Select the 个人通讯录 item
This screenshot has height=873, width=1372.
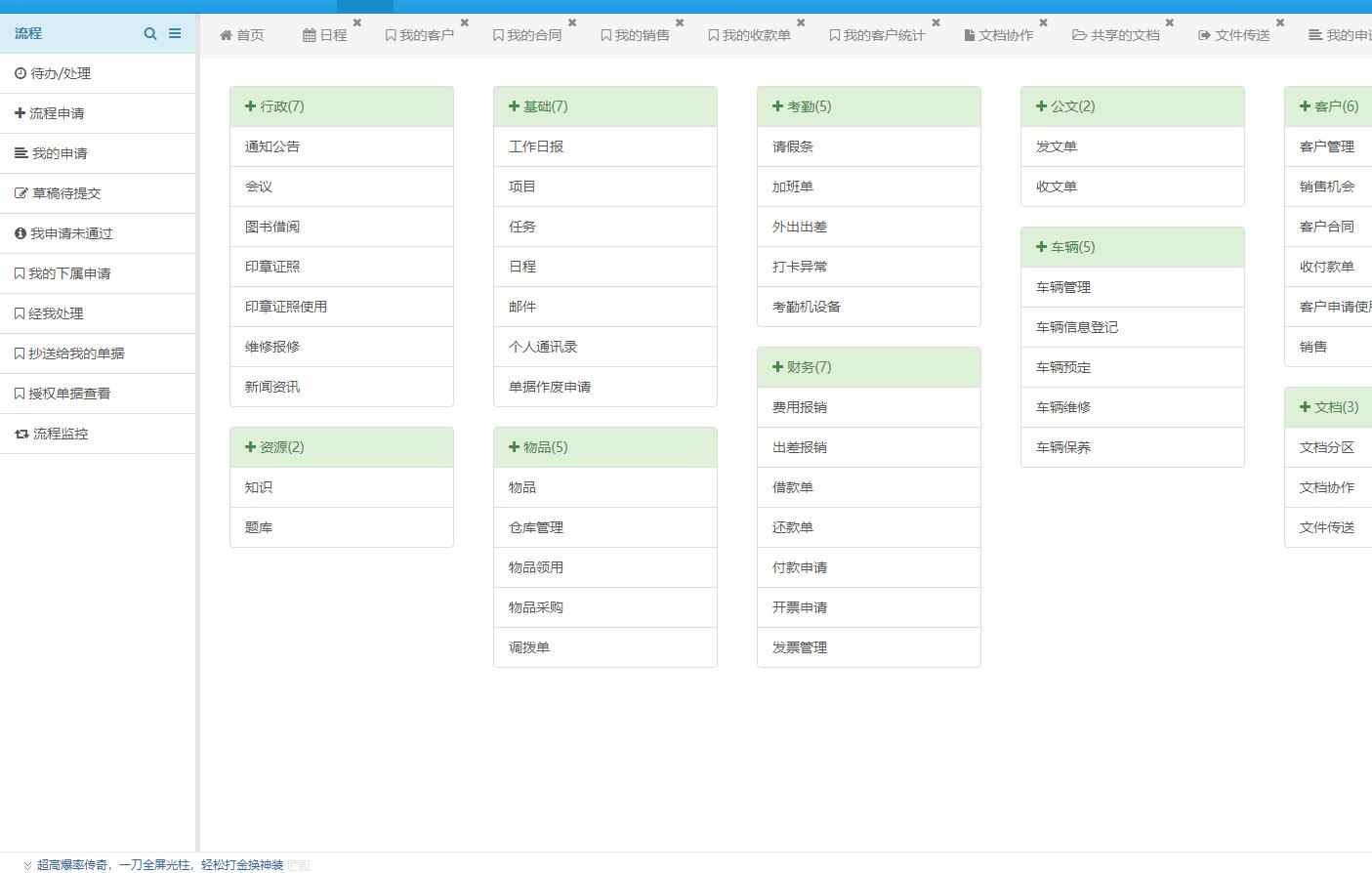point(605,347)
